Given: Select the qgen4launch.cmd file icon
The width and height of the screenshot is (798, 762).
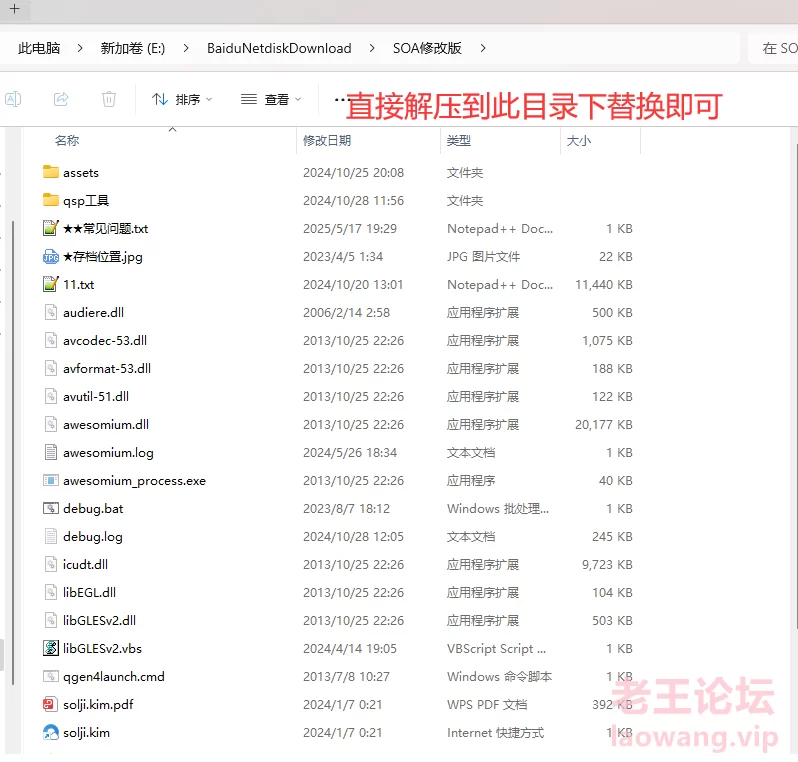Looking at the screenshot, I should (x=50, y=676).
